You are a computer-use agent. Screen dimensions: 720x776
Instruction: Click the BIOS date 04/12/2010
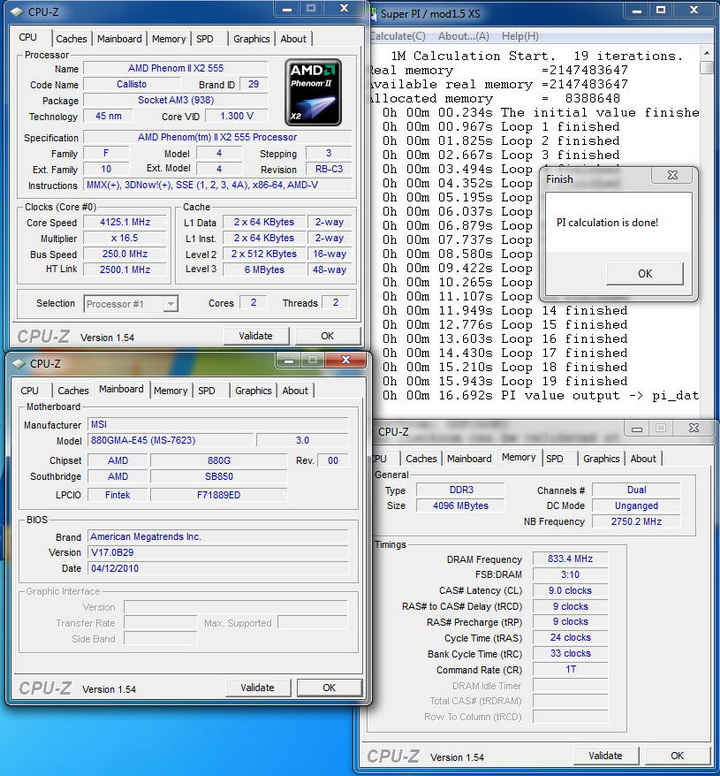(x=218, y=568)
